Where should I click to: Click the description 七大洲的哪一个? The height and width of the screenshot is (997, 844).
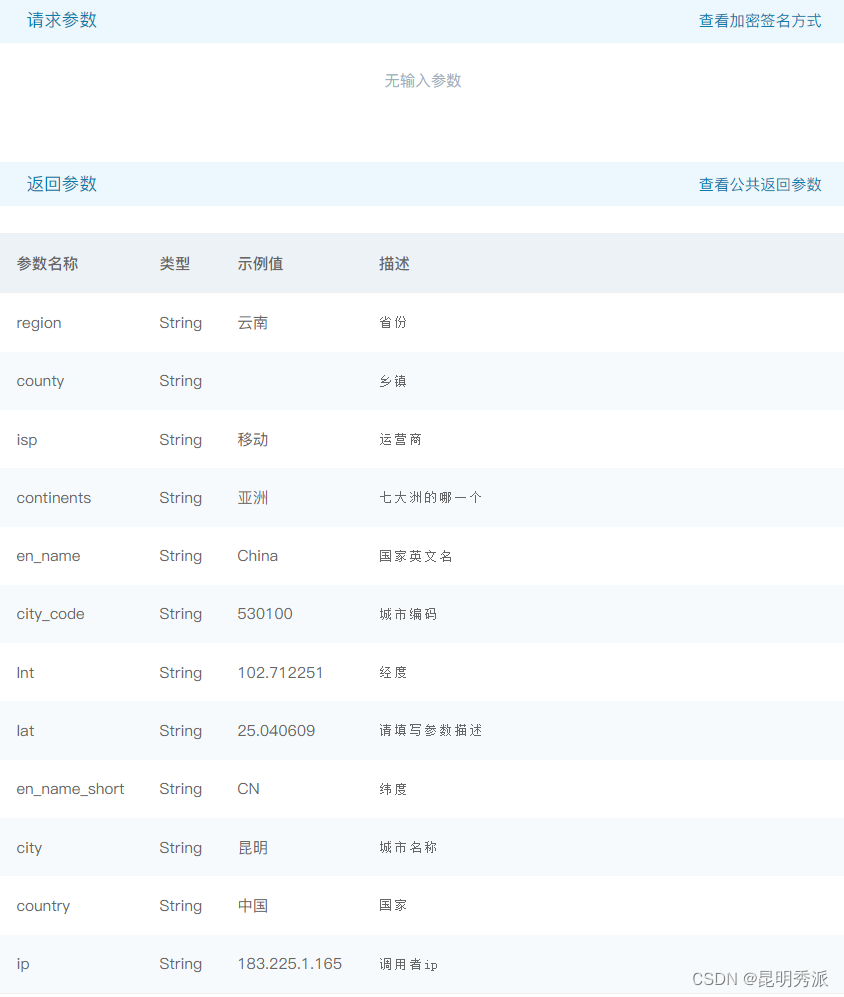pyautogui.click(x=431, y=497)
